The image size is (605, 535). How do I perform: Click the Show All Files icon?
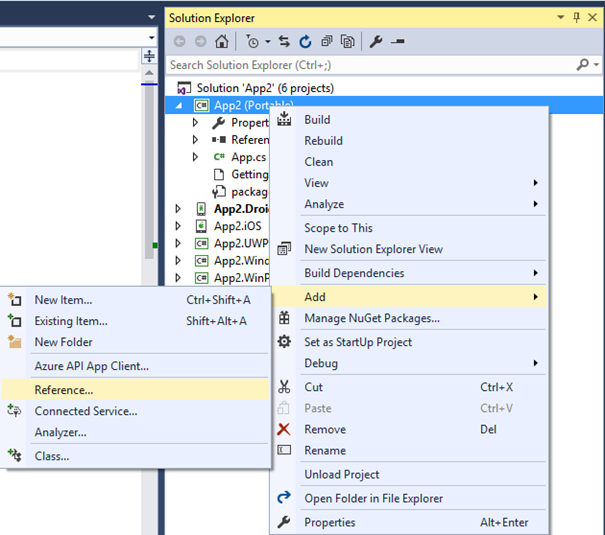pyautogui.click(x=348, y=41)
